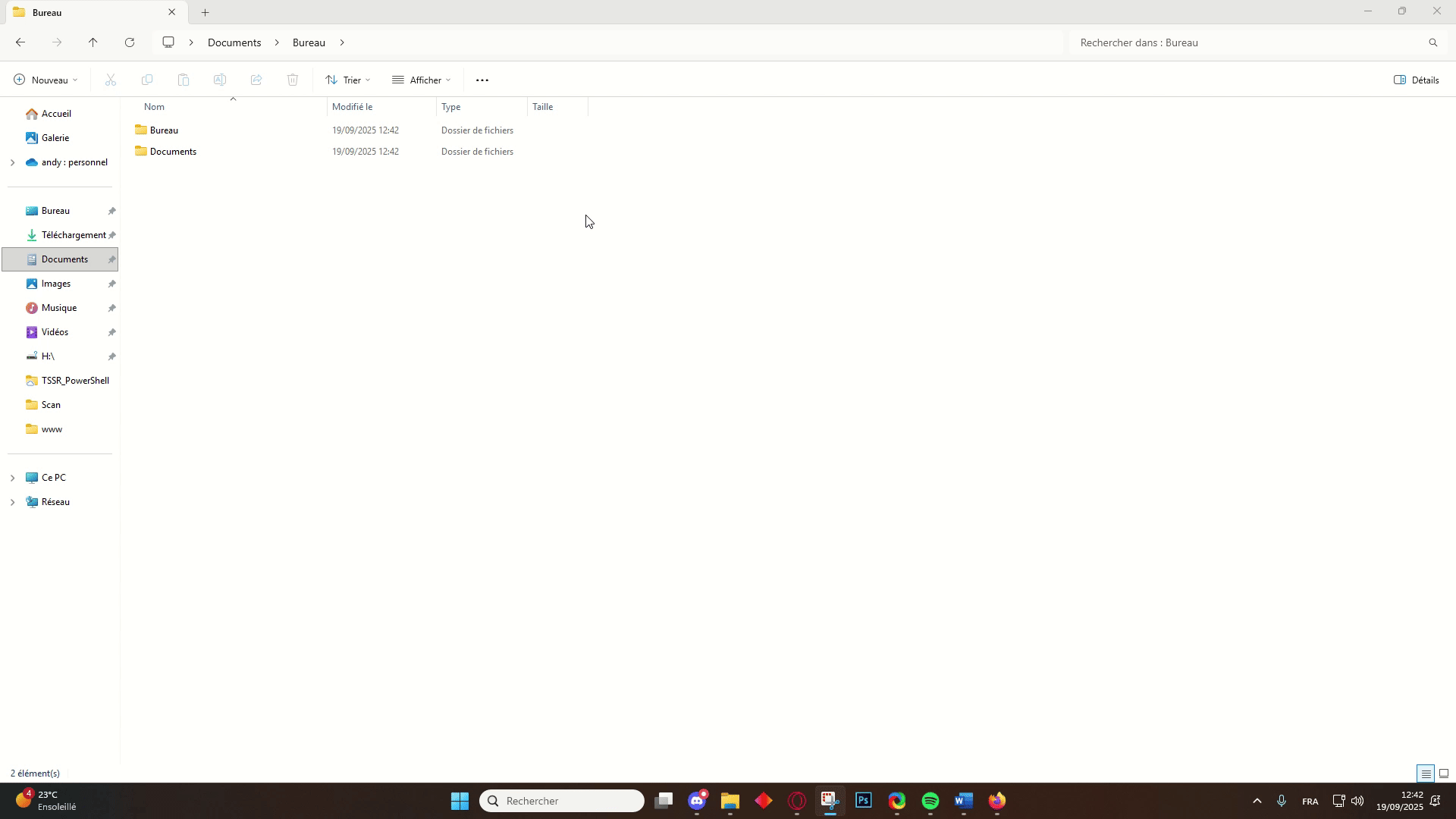Image resolution: width=1456 pixels, height=819 pixels.
Task: Switch to details list view in status bar
Action: (x=1426, y=773)
